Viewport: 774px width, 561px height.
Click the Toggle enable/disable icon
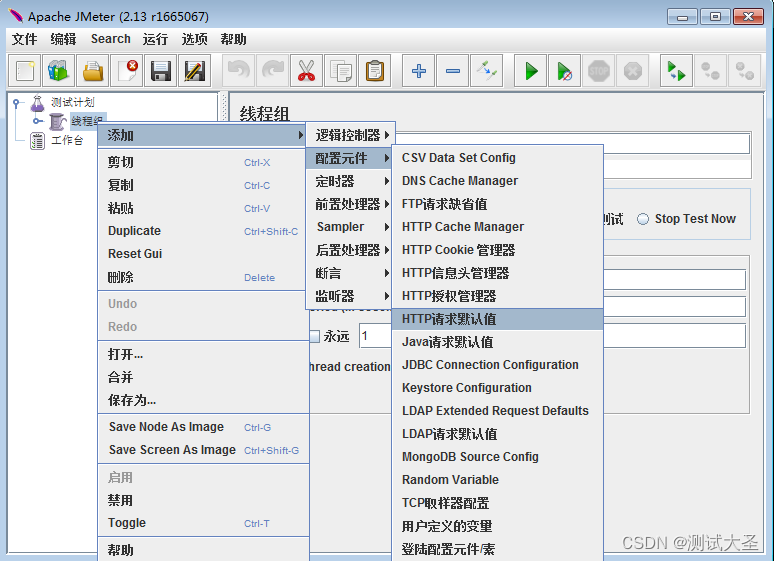[487, 71]
